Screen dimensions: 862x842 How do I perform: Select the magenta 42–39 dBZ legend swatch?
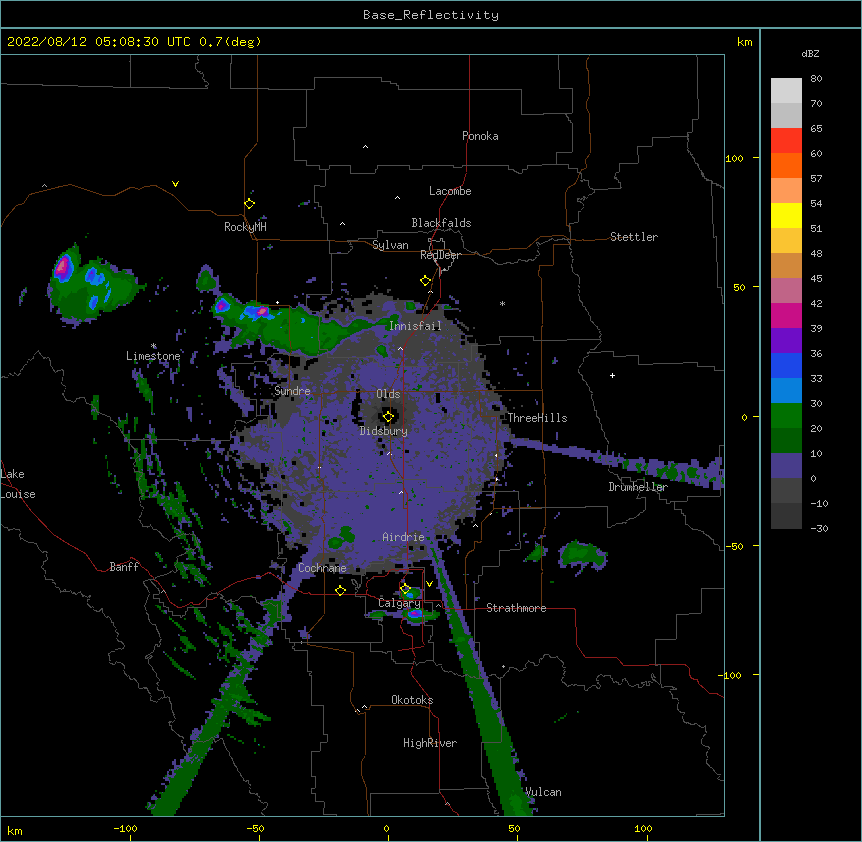point(786,315)
